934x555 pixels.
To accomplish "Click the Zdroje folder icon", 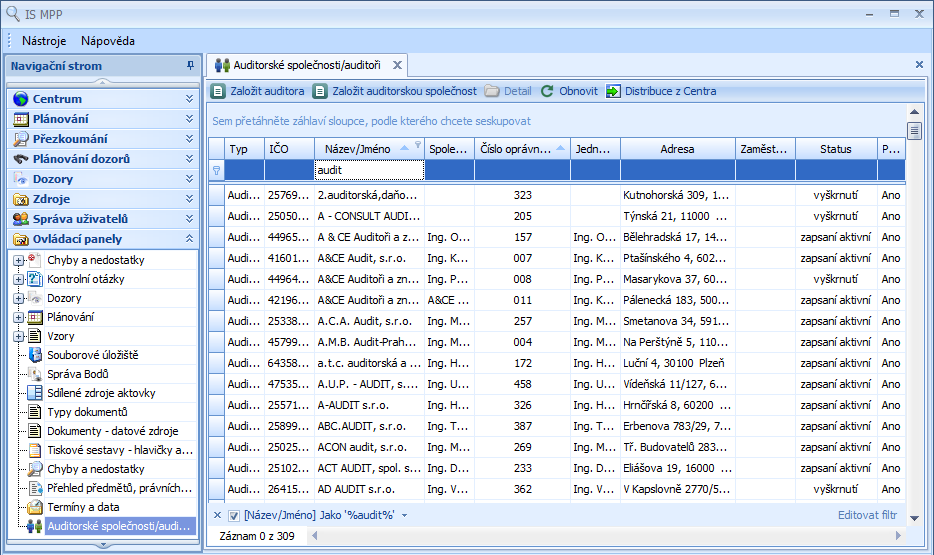I will pos(21,199).
